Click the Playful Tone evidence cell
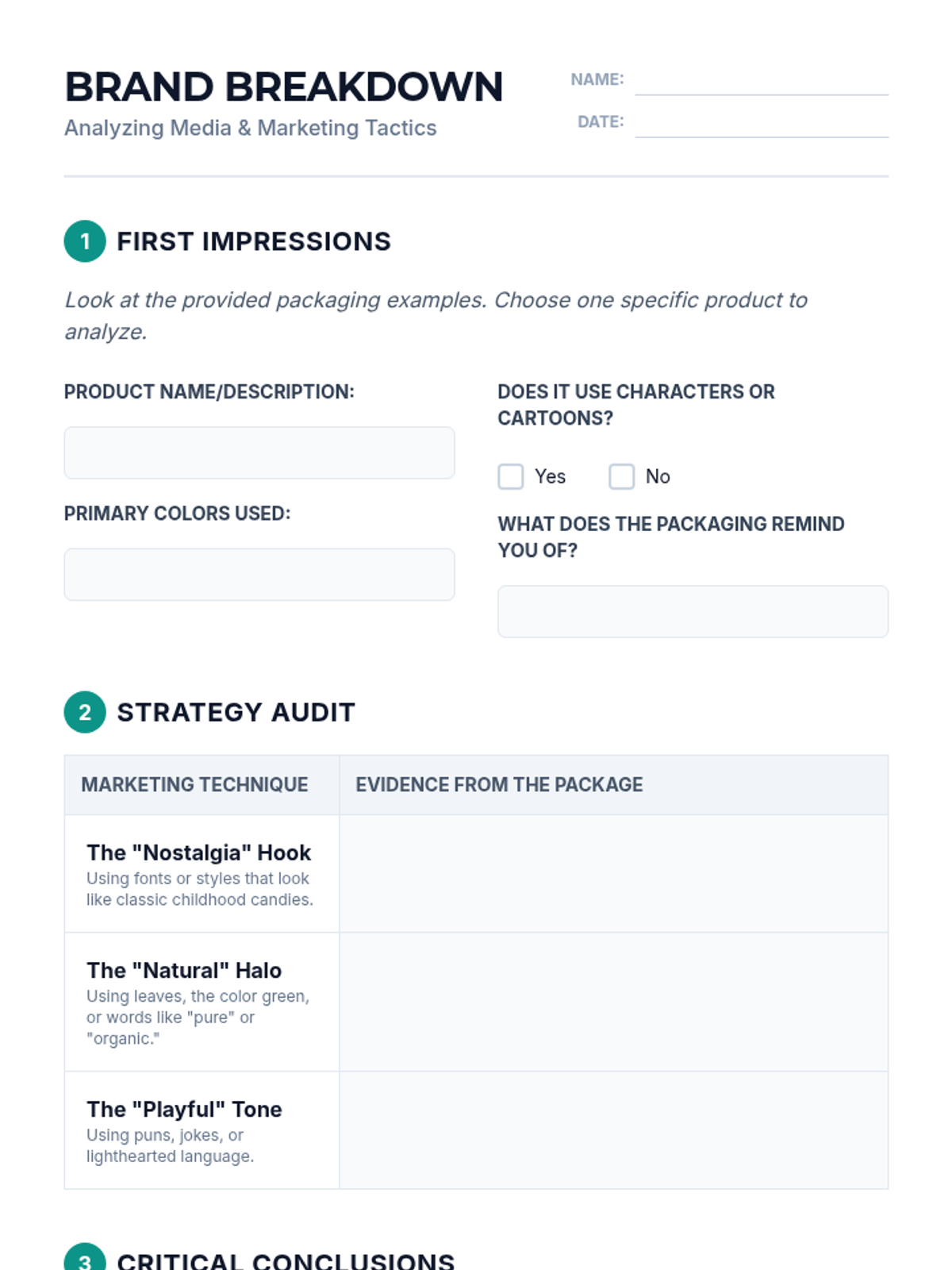This screenshot has width=952, height=1270. 614,1130
